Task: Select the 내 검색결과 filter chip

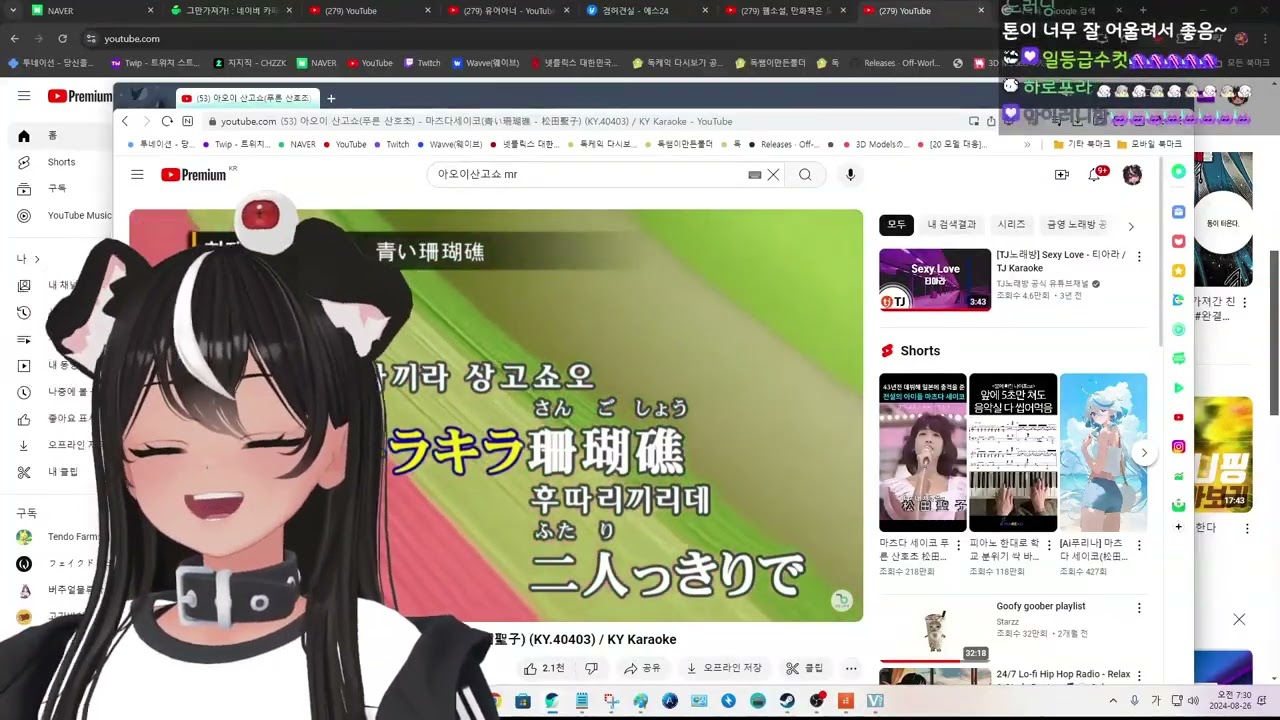Action: (951, 225)
